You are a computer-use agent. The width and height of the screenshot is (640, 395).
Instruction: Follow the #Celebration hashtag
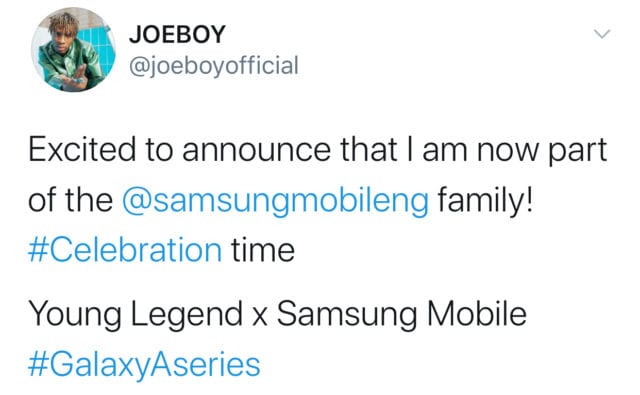(x=125, y=250)
